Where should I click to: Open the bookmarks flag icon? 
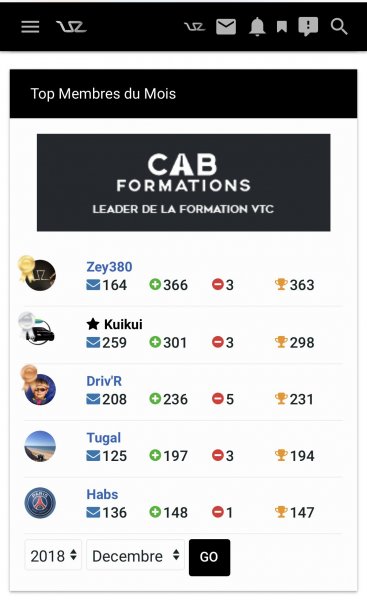tap(282, 27)
